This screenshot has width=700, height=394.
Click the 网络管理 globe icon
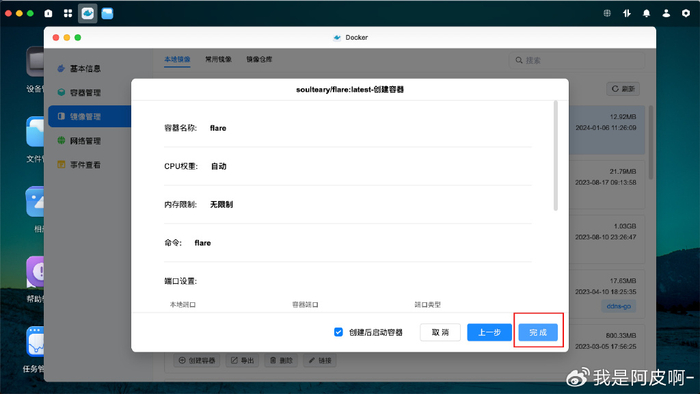tap(61, 141)
